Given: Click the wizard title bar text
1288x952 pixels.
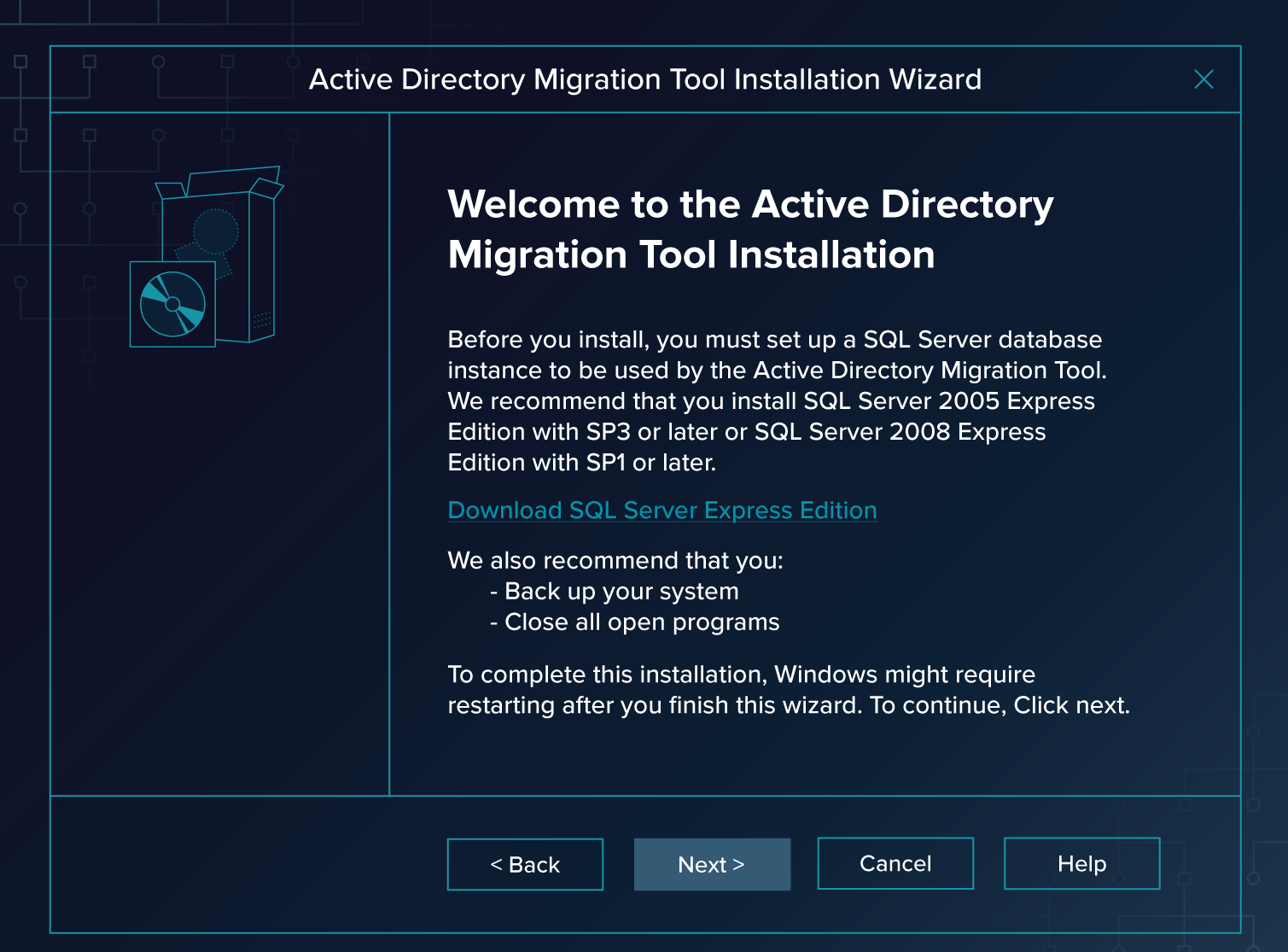Looking at the screenshot, I should (x=644, y=79).
